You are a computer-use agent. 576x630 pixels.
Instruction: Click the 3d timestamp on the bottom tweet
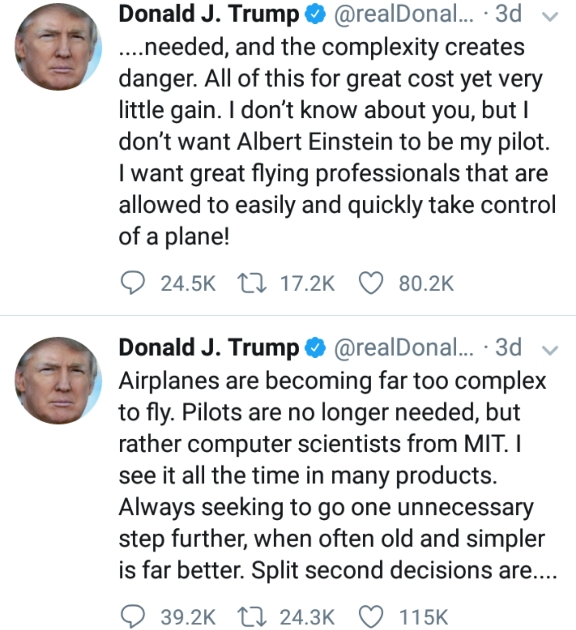508,348
